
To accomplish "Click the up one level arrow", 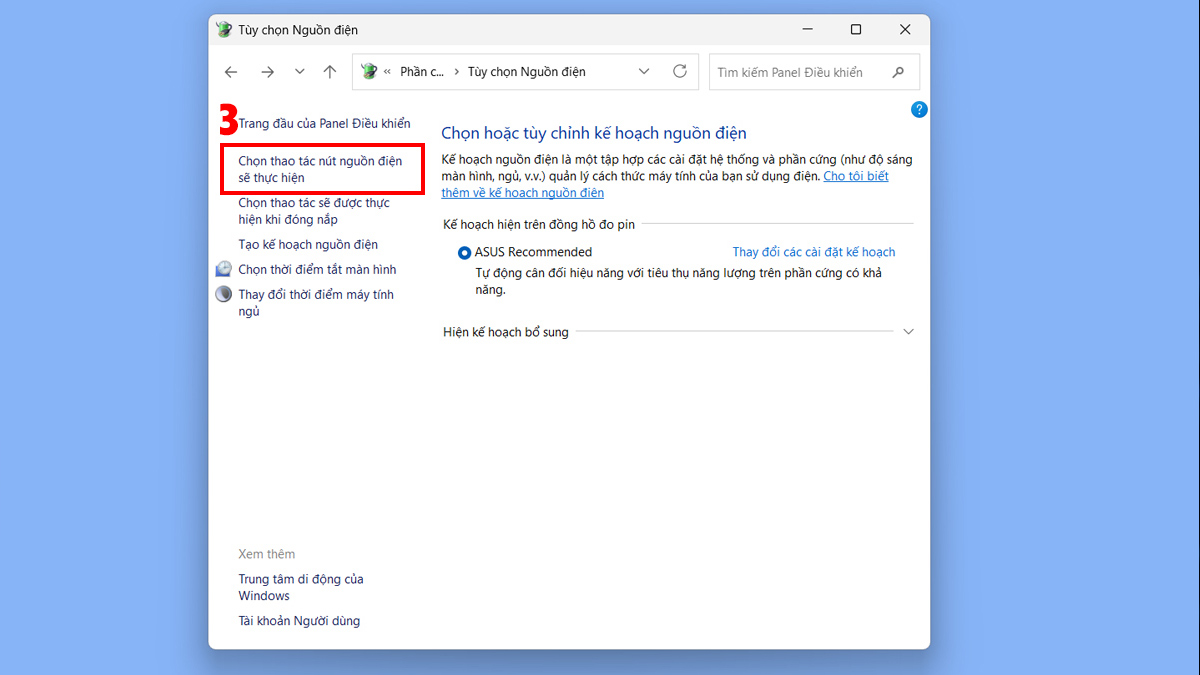I will 330,71.
